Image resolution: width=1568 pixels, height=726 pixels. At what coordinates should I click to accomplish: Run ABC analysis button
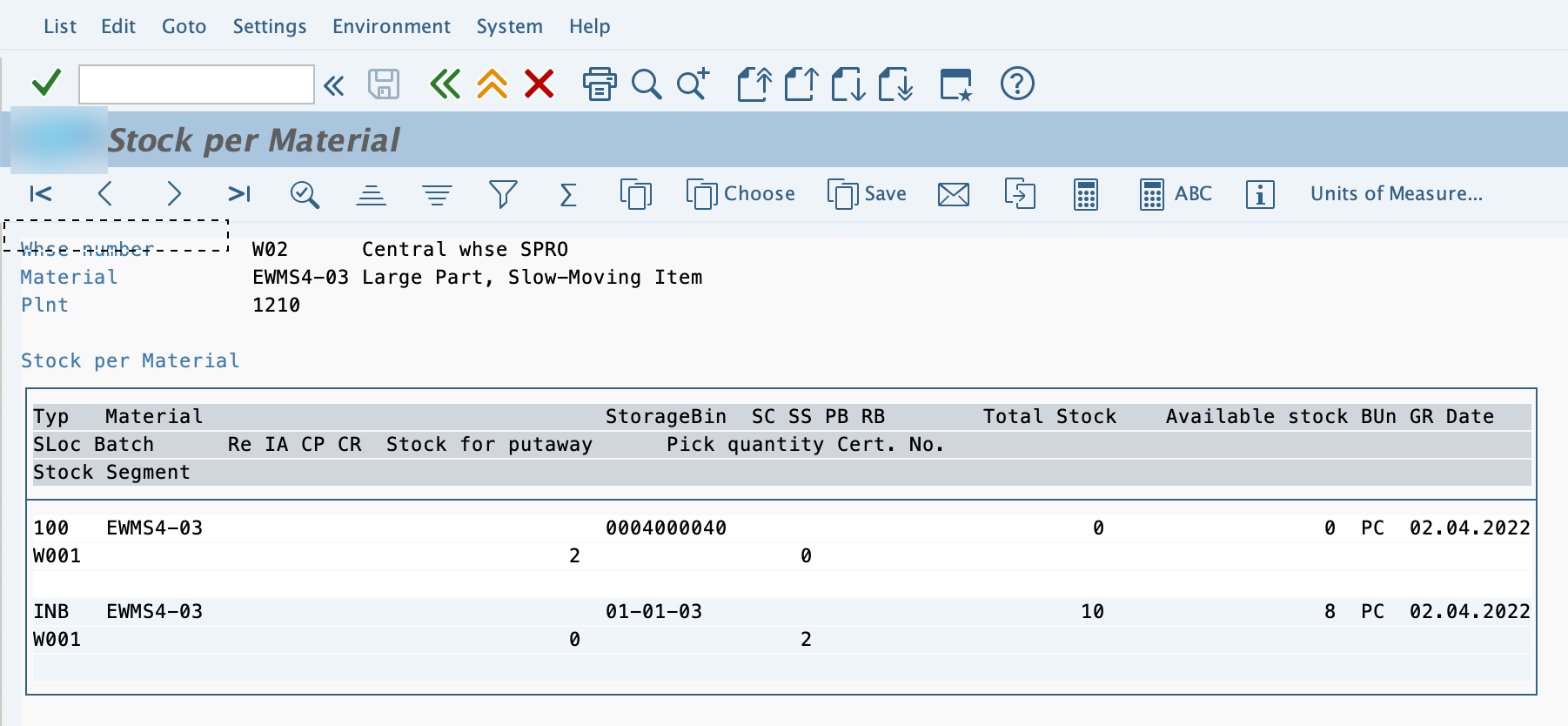coord(1176,194)
